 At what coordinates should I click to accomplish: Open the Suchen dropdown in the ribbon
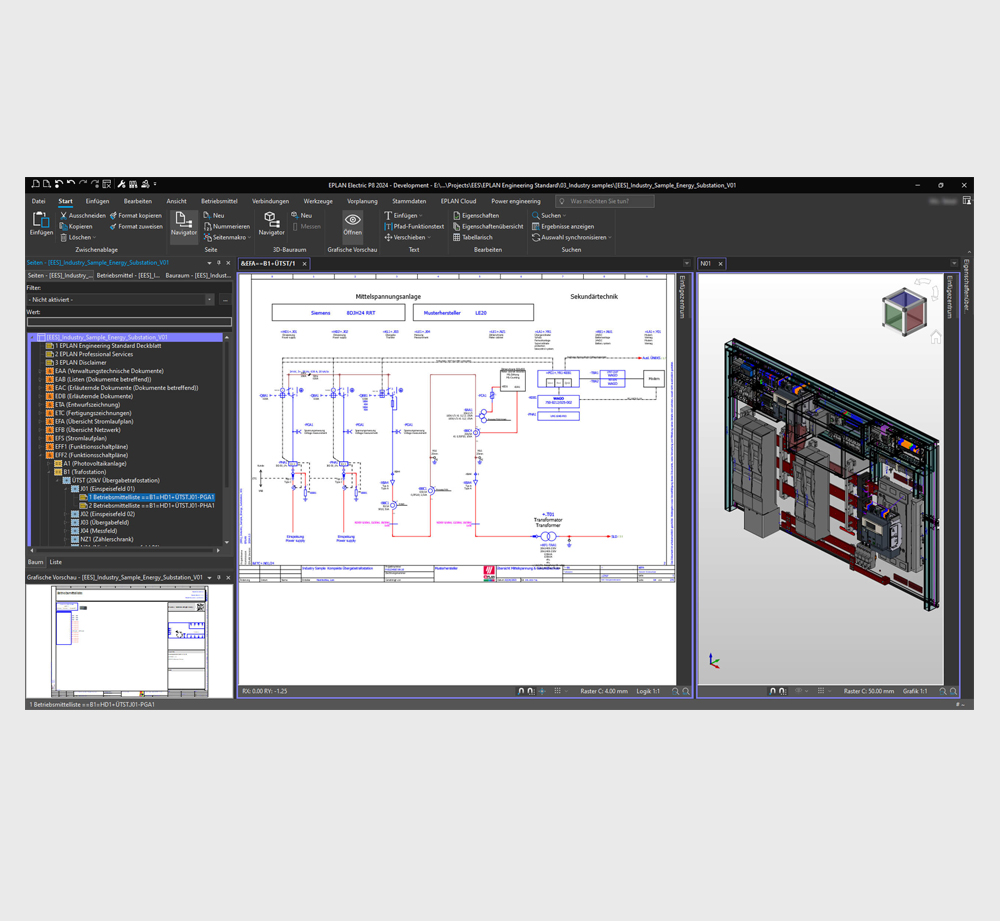[x=549, y=216]
